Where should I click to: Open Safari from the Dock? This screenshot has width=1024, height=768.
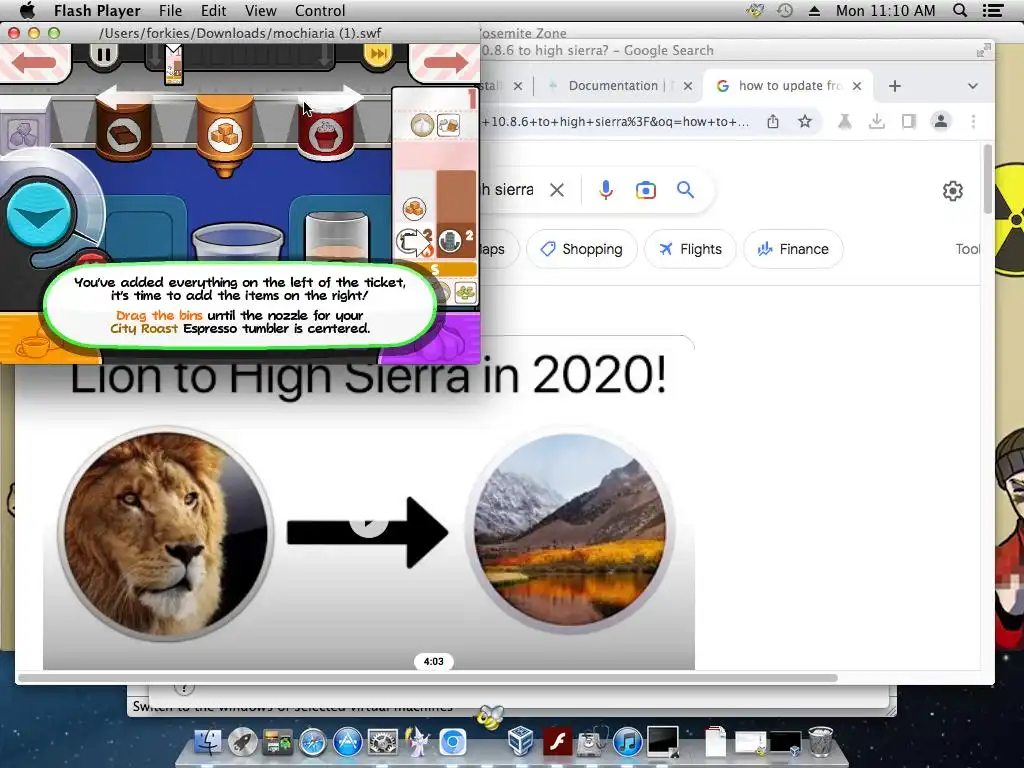coord(313,743)
